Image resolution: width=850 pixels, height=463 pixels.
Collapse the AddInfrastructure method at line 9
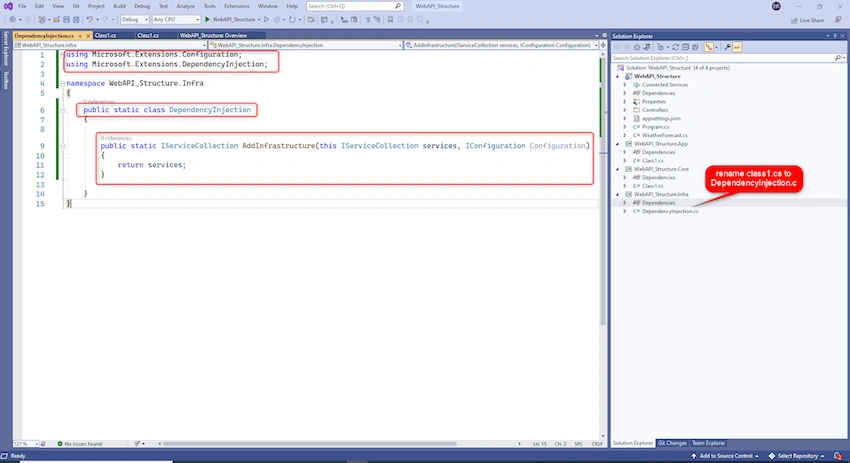62,146
